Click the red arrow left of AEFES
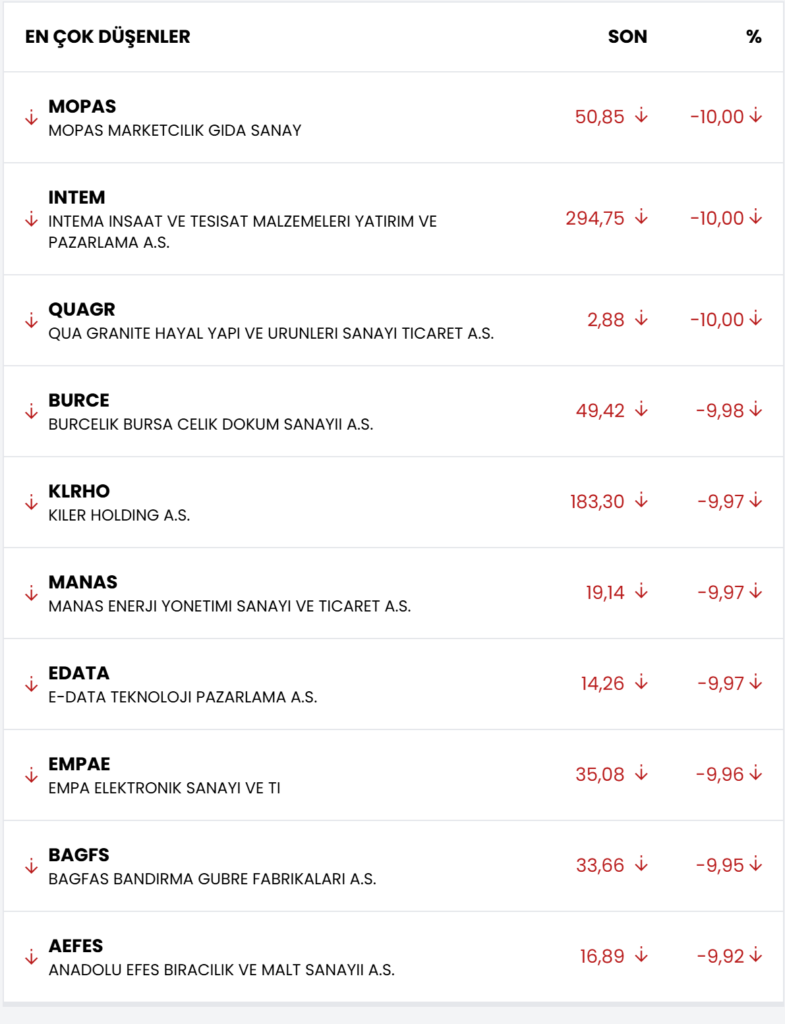This screenshot has height=1024, width=785. click(x=31, y=957)
